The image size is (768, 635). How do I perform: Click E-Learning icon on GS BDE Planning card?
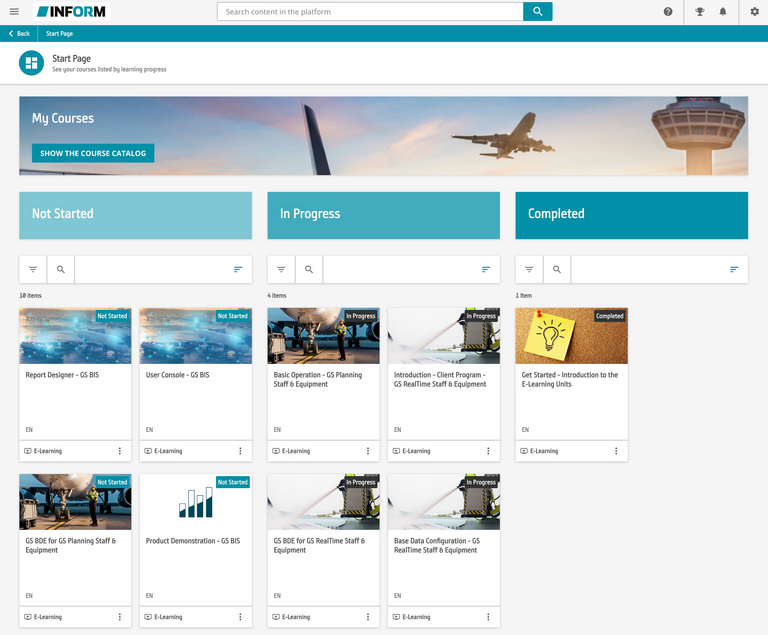28,617
